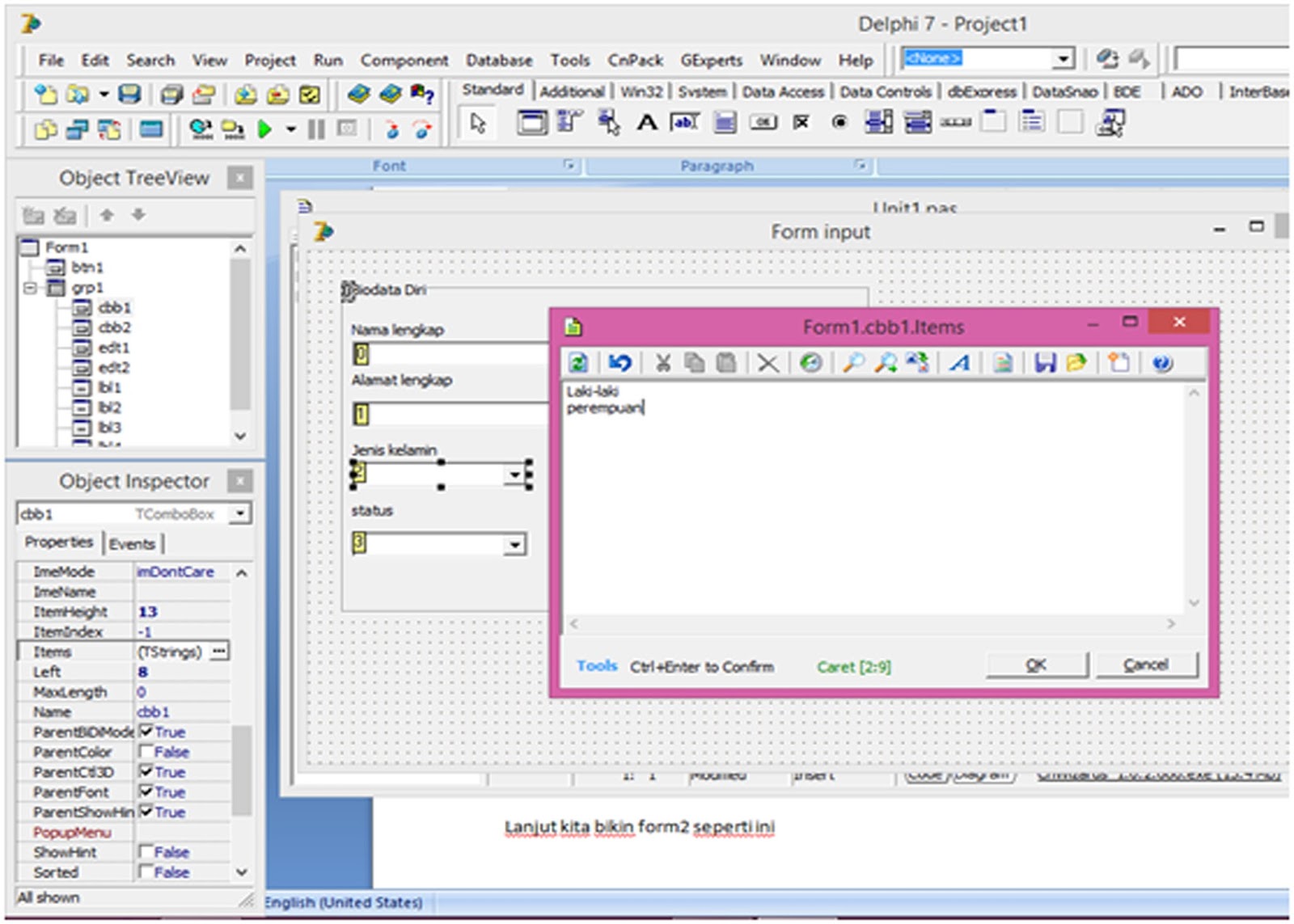Toggle the ParentCtl3D checkbox
This screenshot has height=924, width=1294.
(146, 772)
